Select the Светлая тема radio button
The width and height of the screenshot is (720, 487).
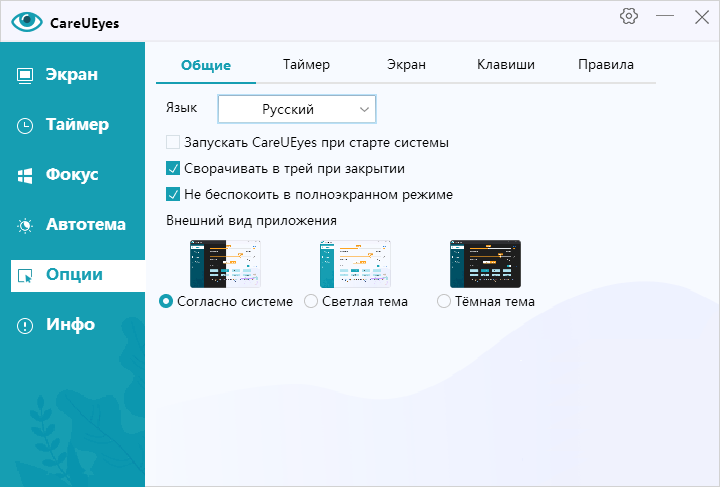311,301
